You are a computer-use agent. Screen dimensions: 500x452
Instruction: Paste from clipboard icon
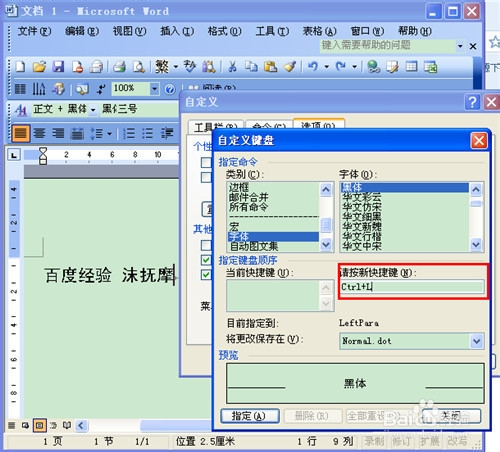click(270, 67)
